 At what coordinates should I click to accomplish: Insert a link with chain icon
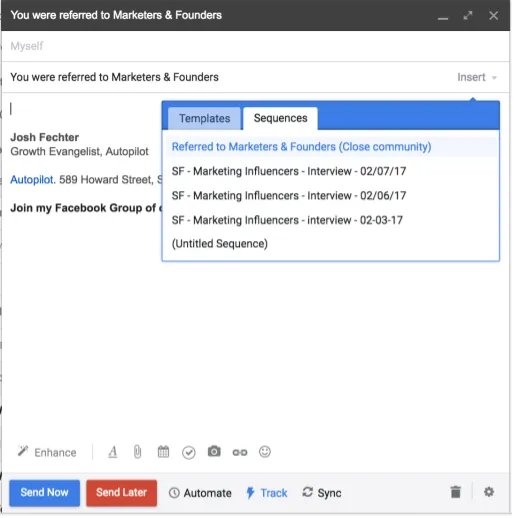click(240, 452)
